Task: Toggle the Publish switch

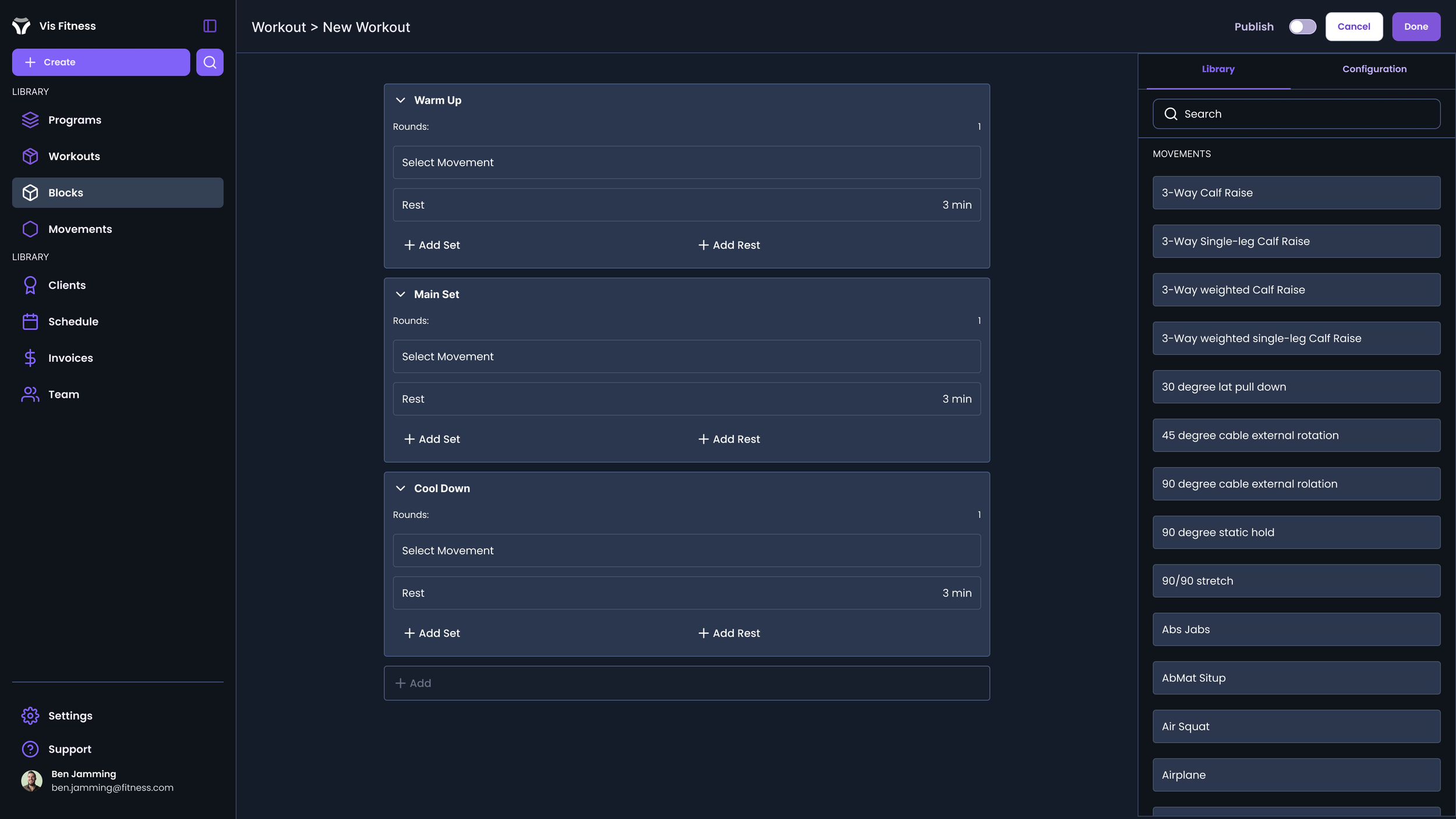Action: pyautogui.click(x=1302, y=27)
